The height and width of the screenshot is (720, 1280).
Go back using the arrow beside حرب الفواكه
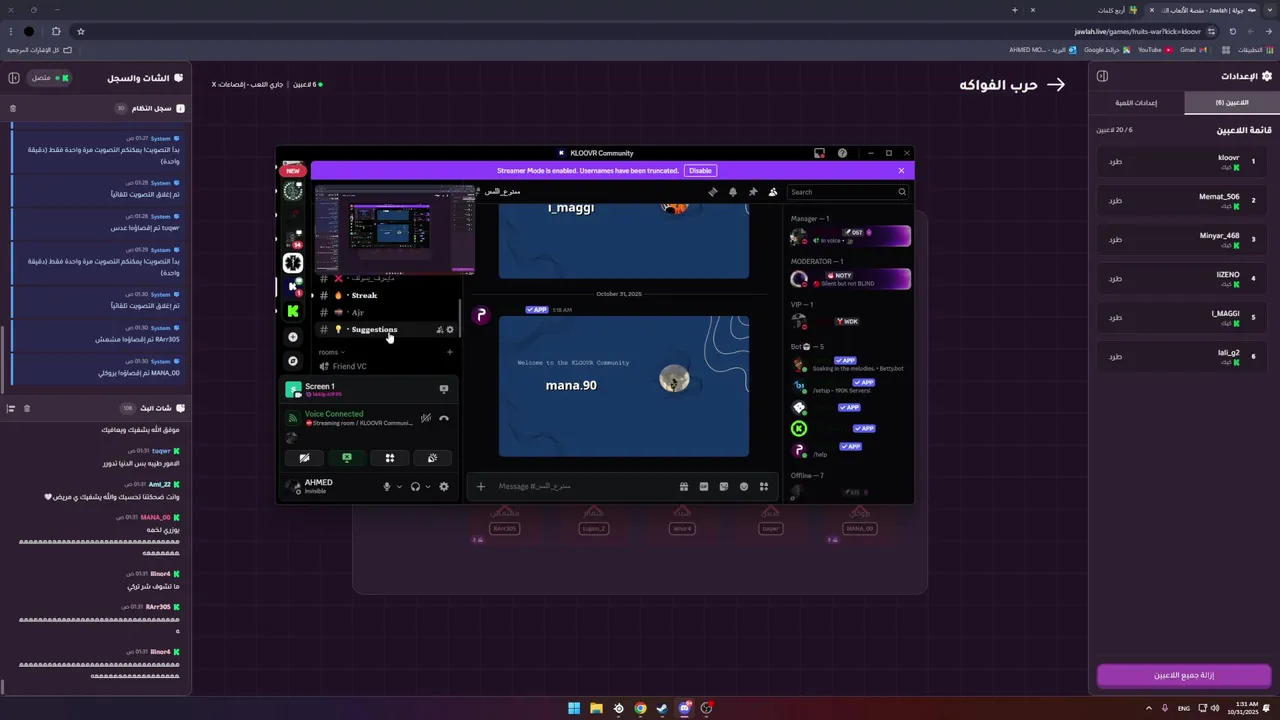coord(1056,85)
